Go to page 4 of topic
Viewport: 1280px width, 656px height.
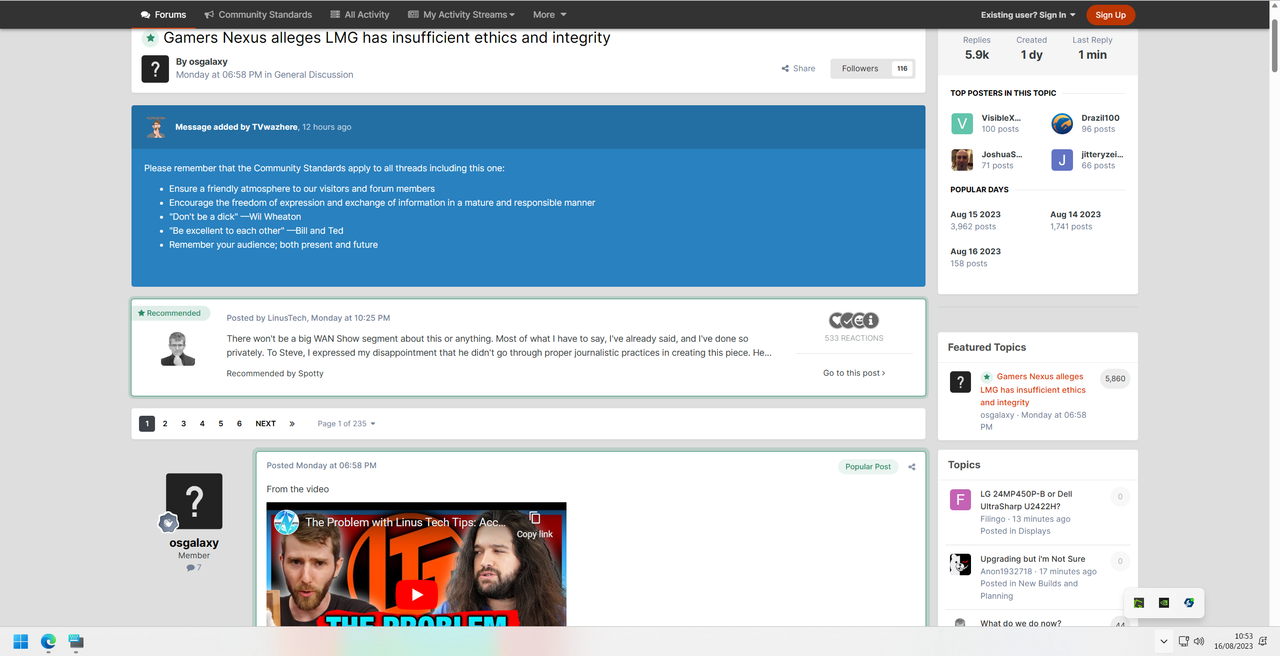pyautogui.click(x=202, y=424)
